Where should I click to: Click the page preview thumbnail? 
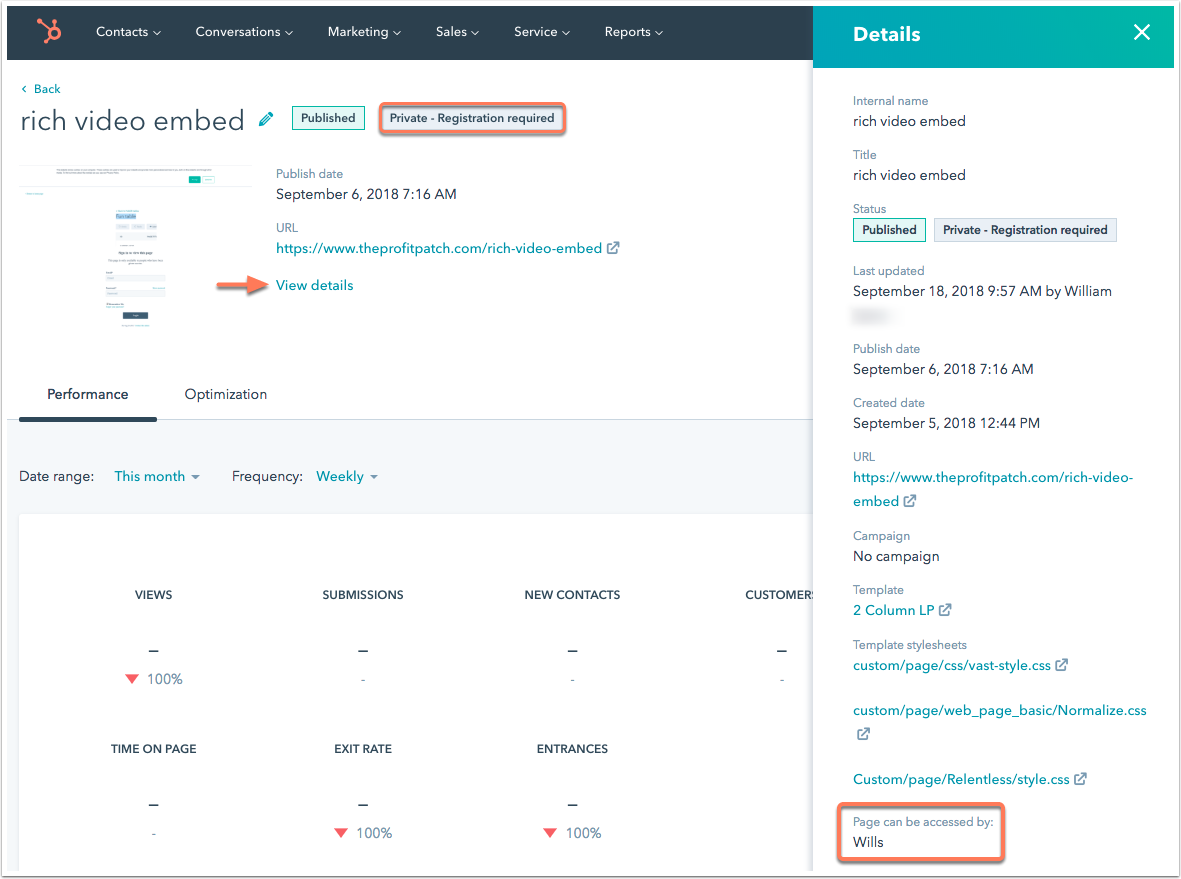[136, 247]
